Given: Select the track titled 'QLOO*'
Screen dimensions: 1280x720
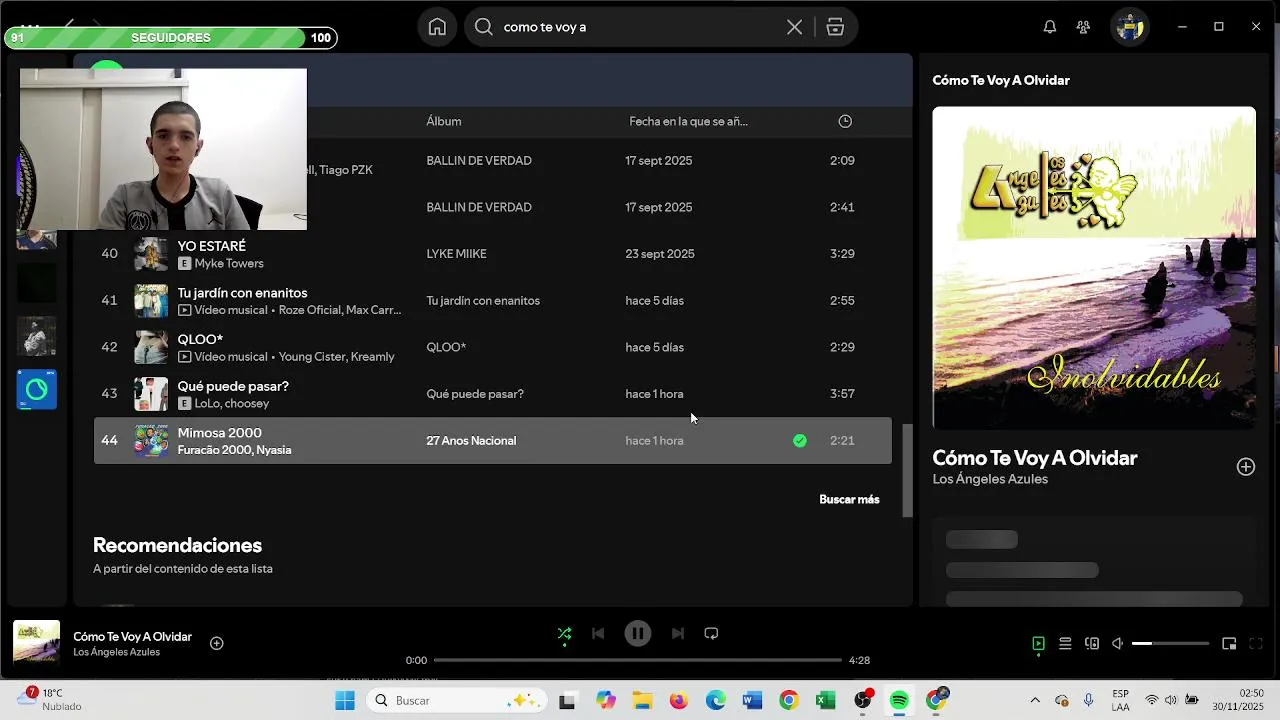Looking at the screenshot, I should [200, 339].
